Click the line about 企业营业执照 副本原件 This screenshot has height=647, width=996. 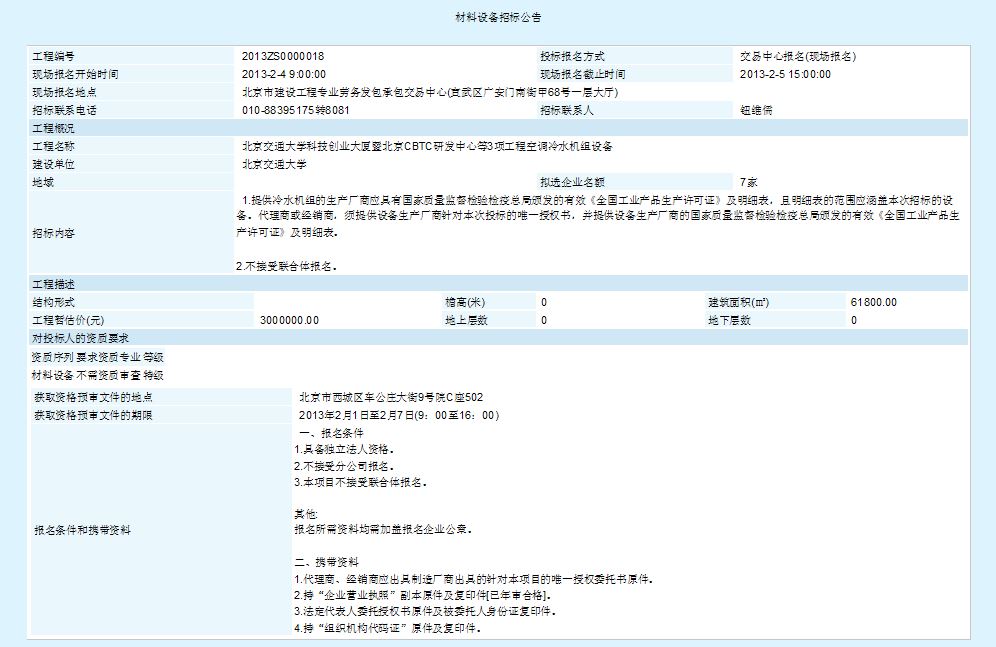423,595
